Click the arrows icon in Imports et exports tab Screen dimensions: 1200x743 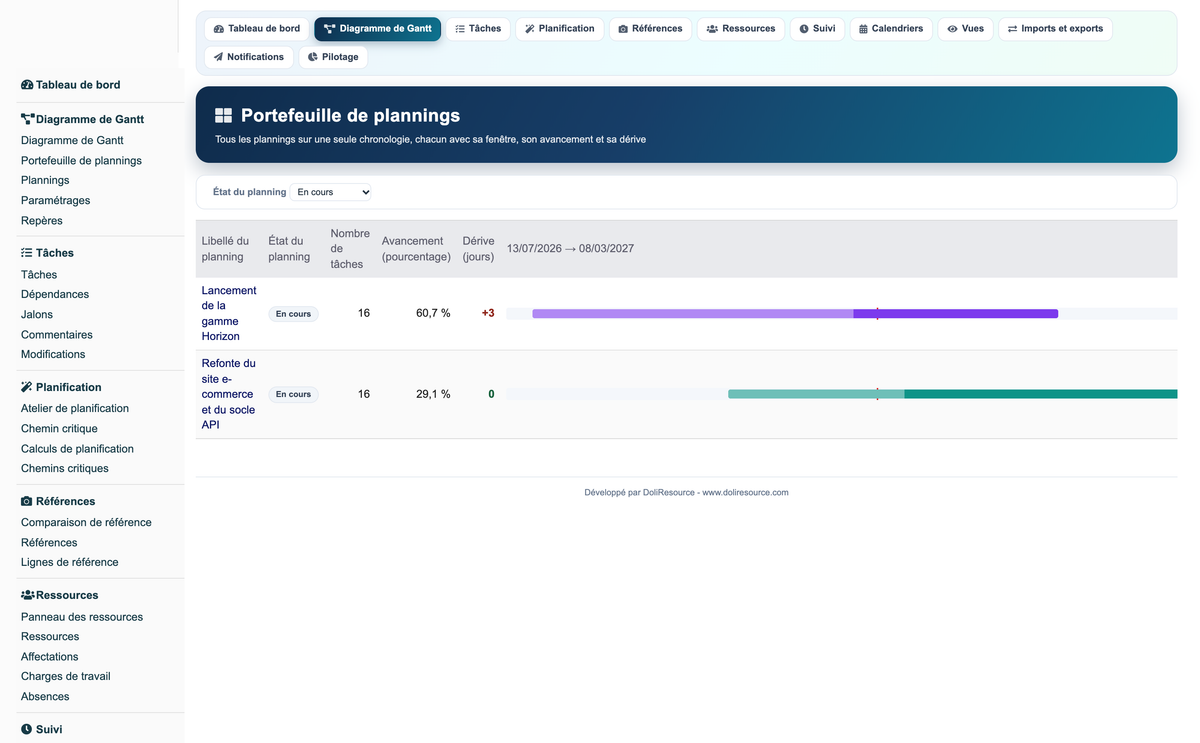pos(1012,29)
